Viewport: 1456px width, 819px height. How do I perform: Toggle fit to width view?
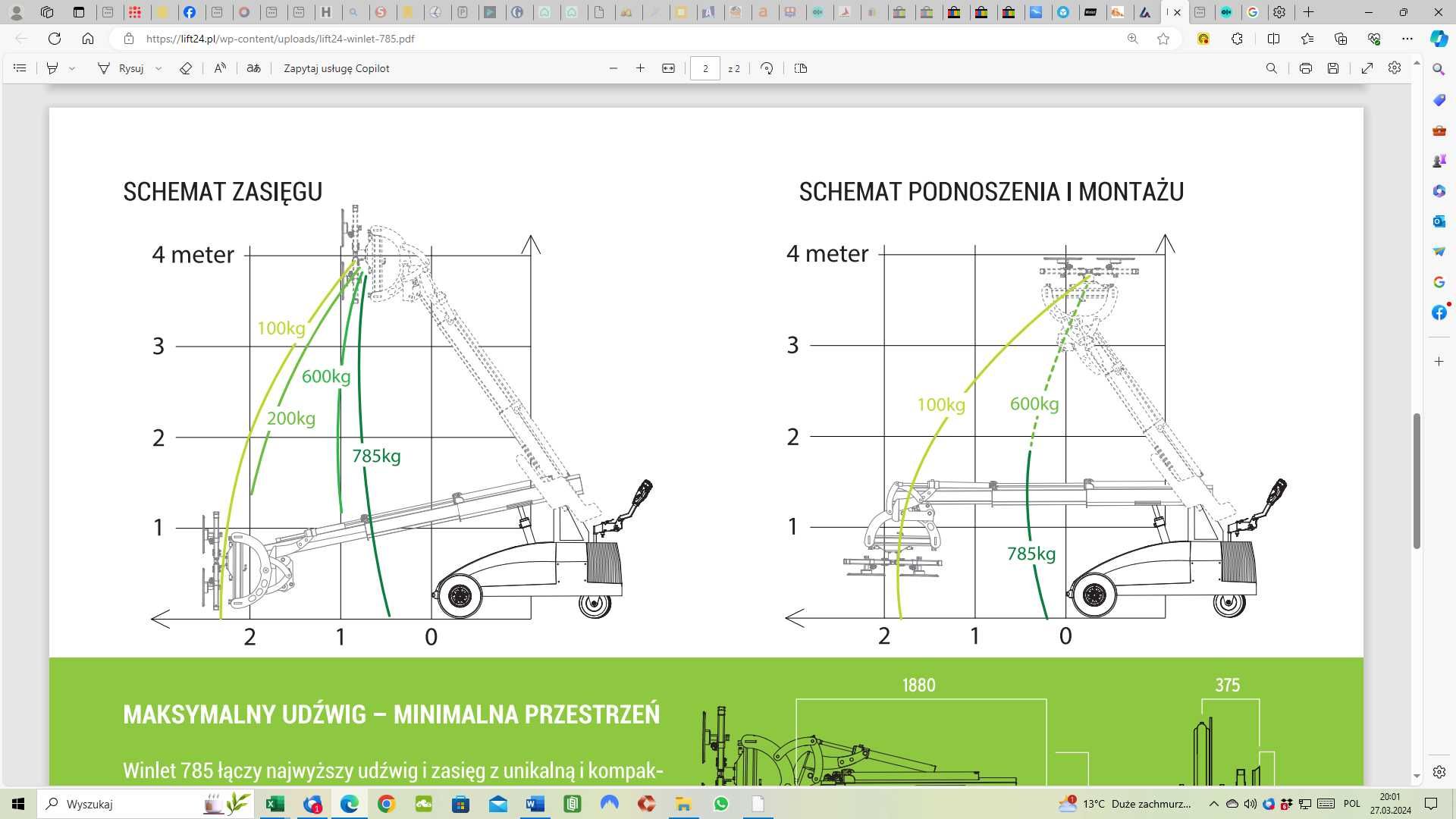668,68
